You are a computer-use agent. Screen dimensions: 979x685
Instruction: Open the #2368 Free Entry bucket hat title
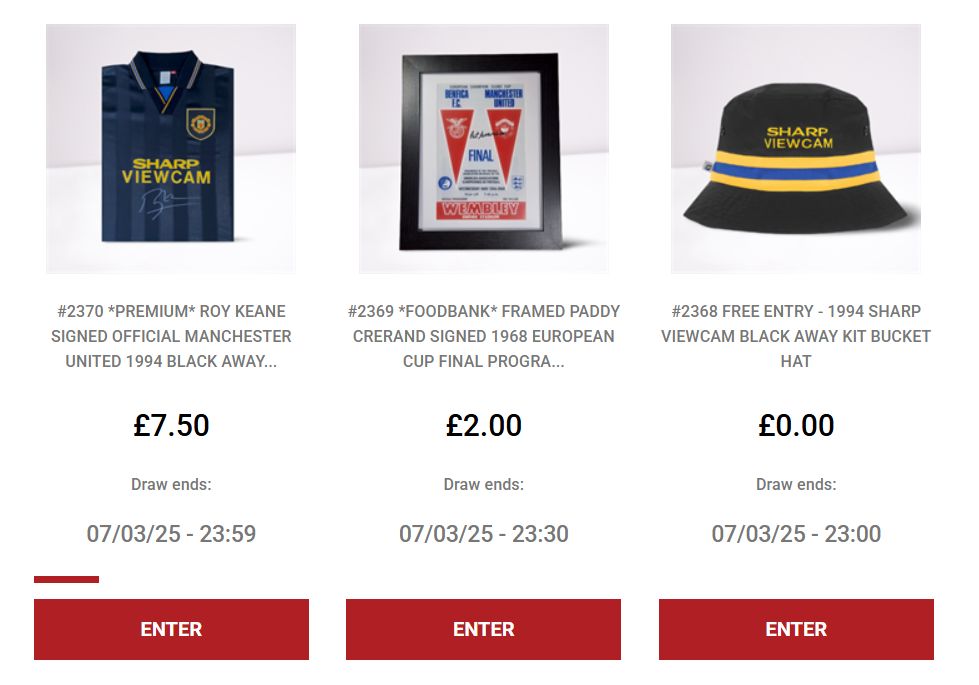coord(795,336)
